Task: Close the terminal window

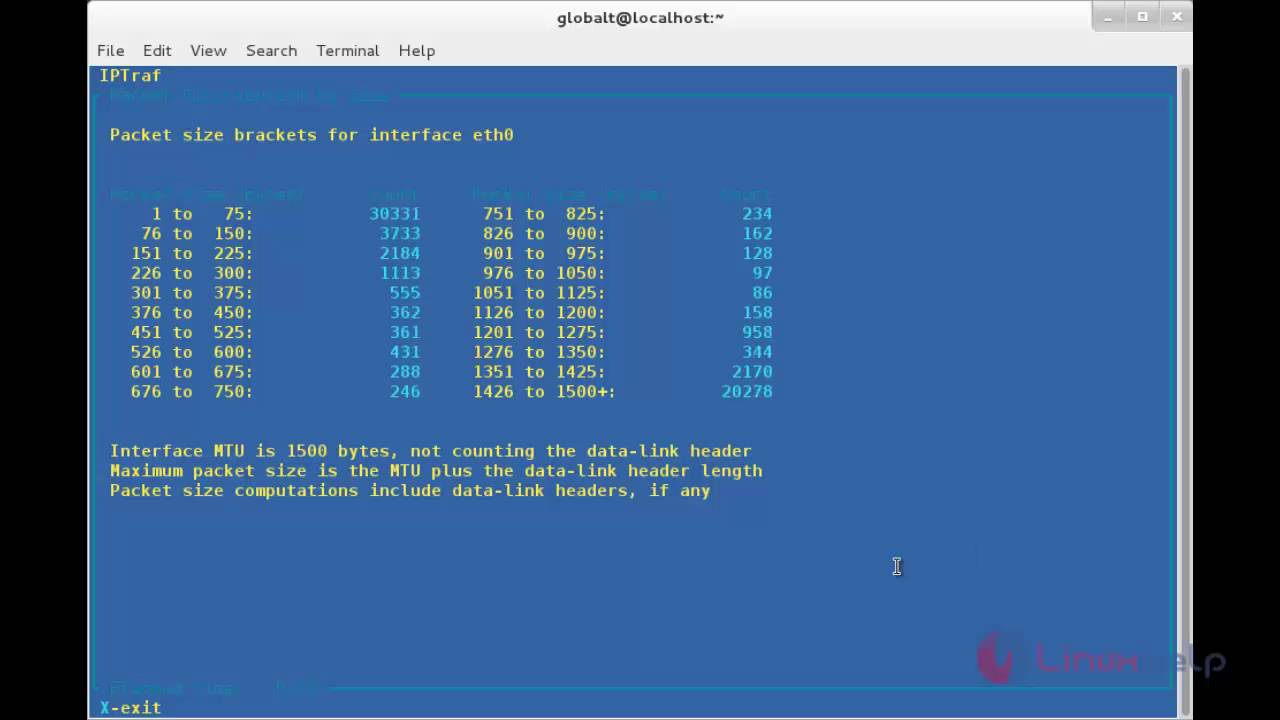Action: (1177, 17)
